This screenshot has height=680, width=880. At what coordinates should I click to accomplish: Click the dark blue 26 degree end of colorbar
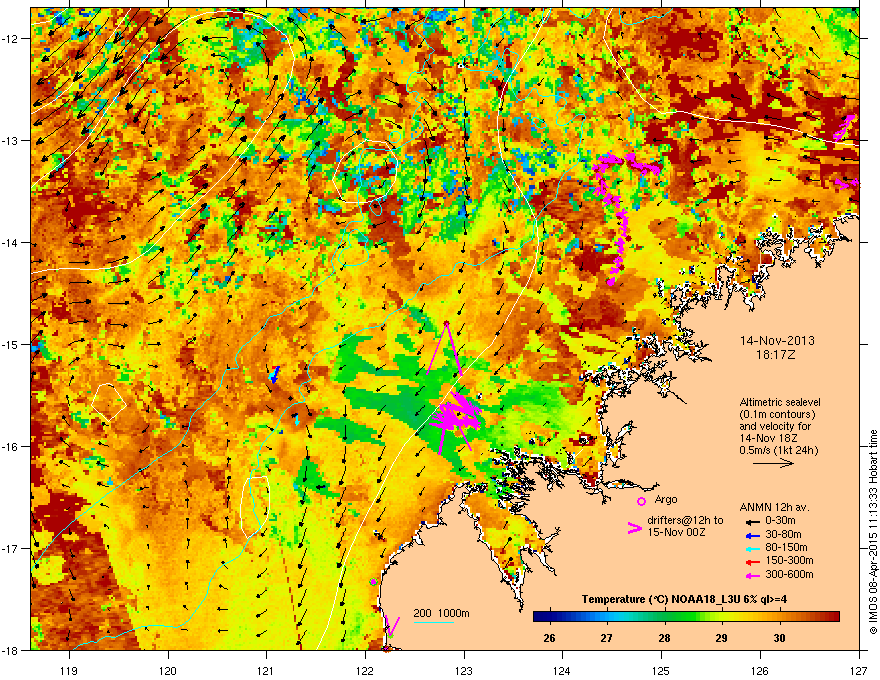(540, 616)
